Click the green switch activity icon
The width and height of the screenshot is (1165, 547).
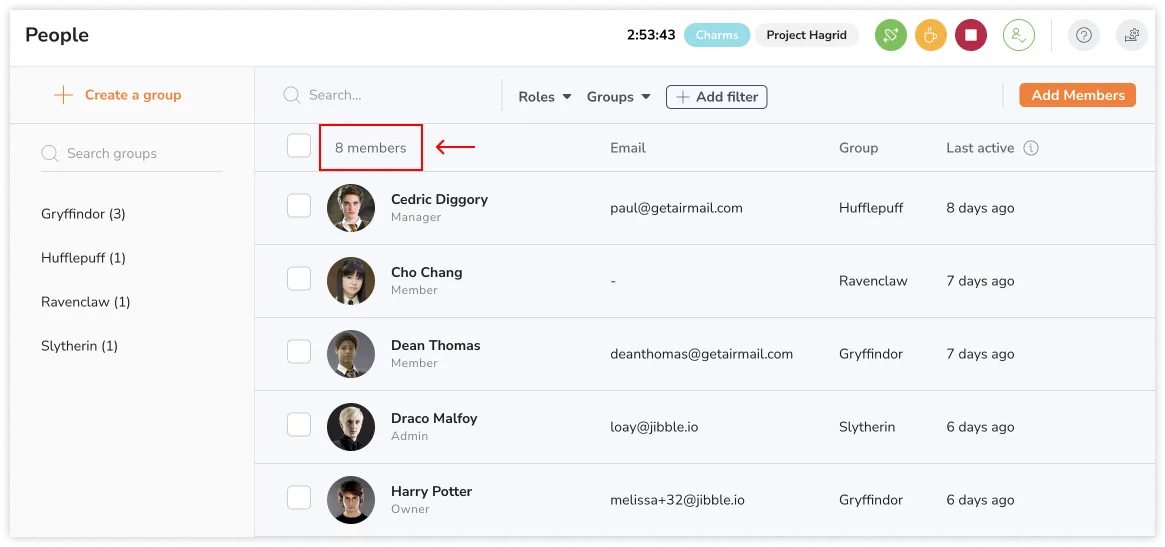coord(890,35)
